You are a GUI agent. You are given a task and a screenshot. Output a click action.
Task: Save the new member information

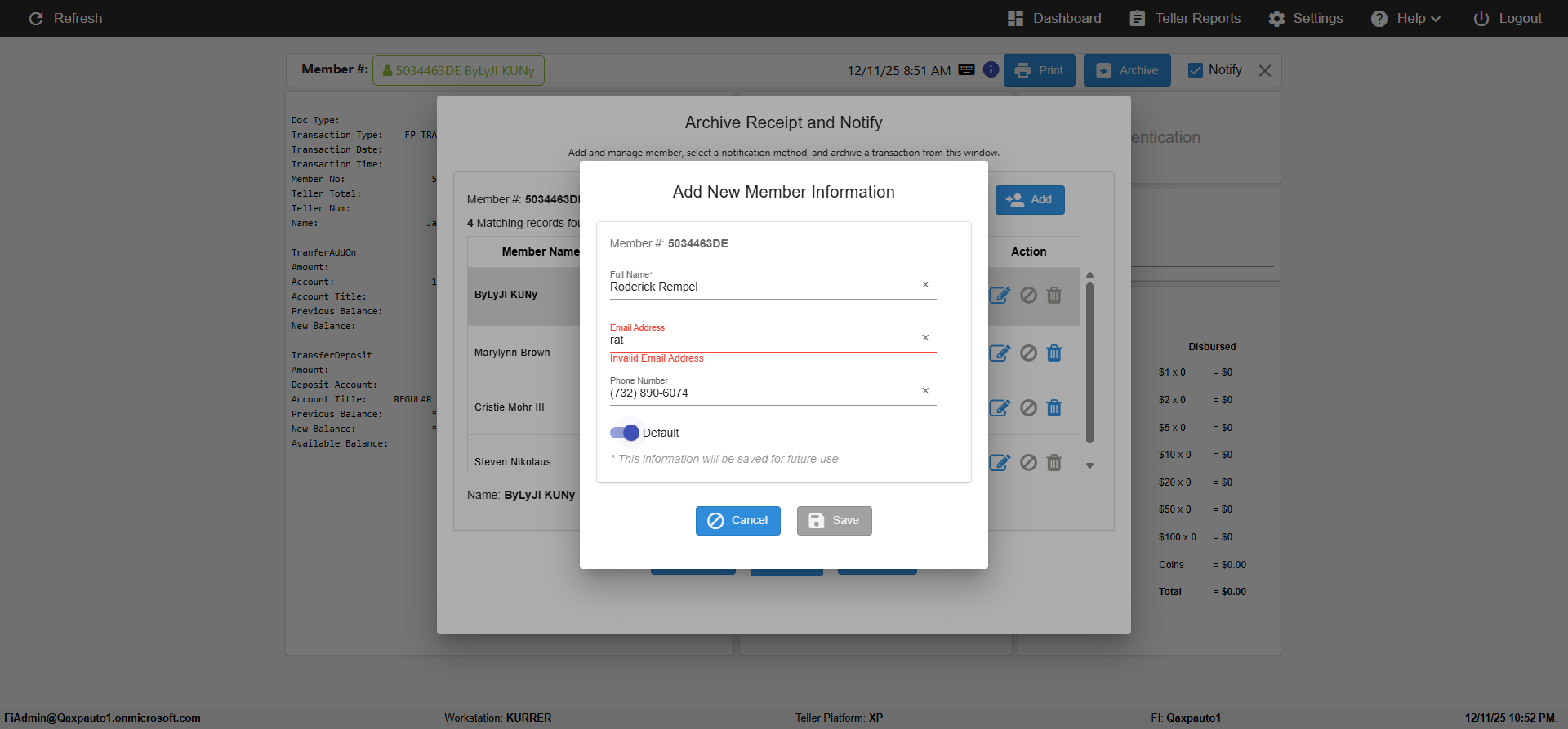point(834,521)
